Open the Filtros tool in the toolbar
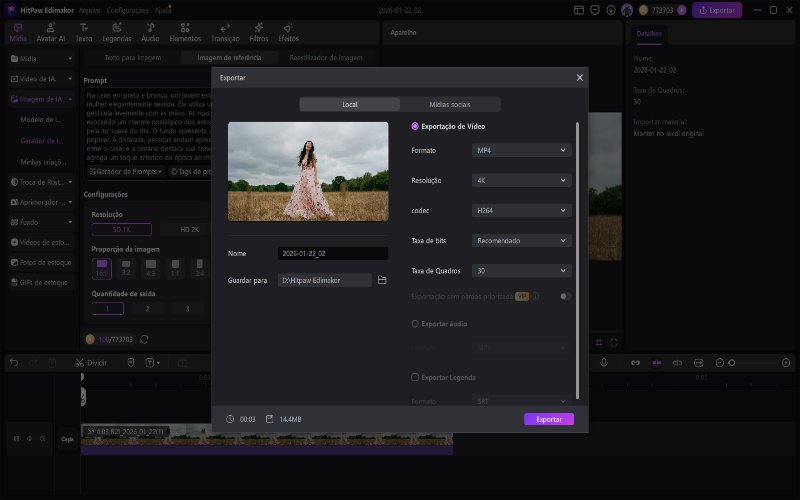Viewport: 800px width, 500px height. [260, 31]
